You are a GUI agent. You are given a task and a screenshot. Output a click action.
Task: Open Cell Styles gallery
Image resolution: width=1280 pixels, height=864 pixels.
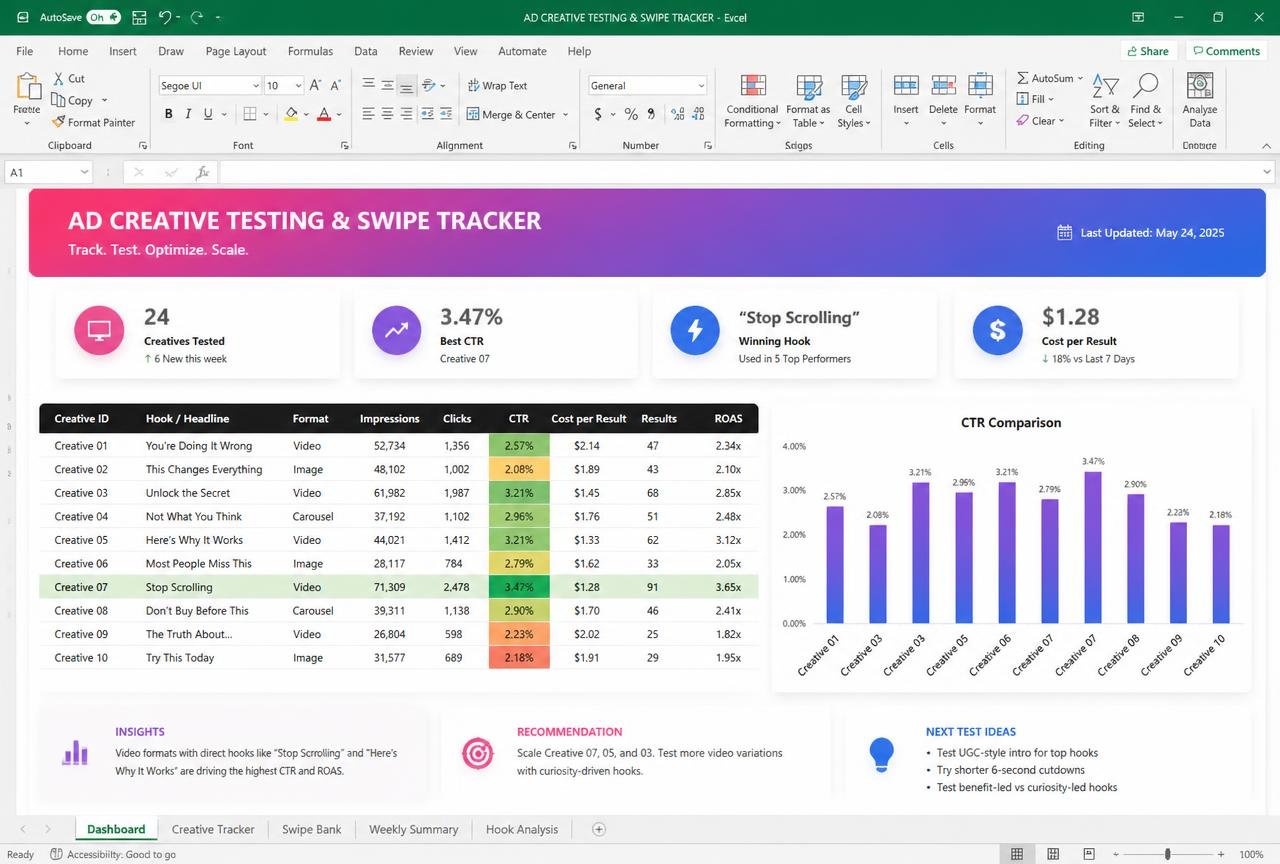pyautogui.click(x=854, y=101)
